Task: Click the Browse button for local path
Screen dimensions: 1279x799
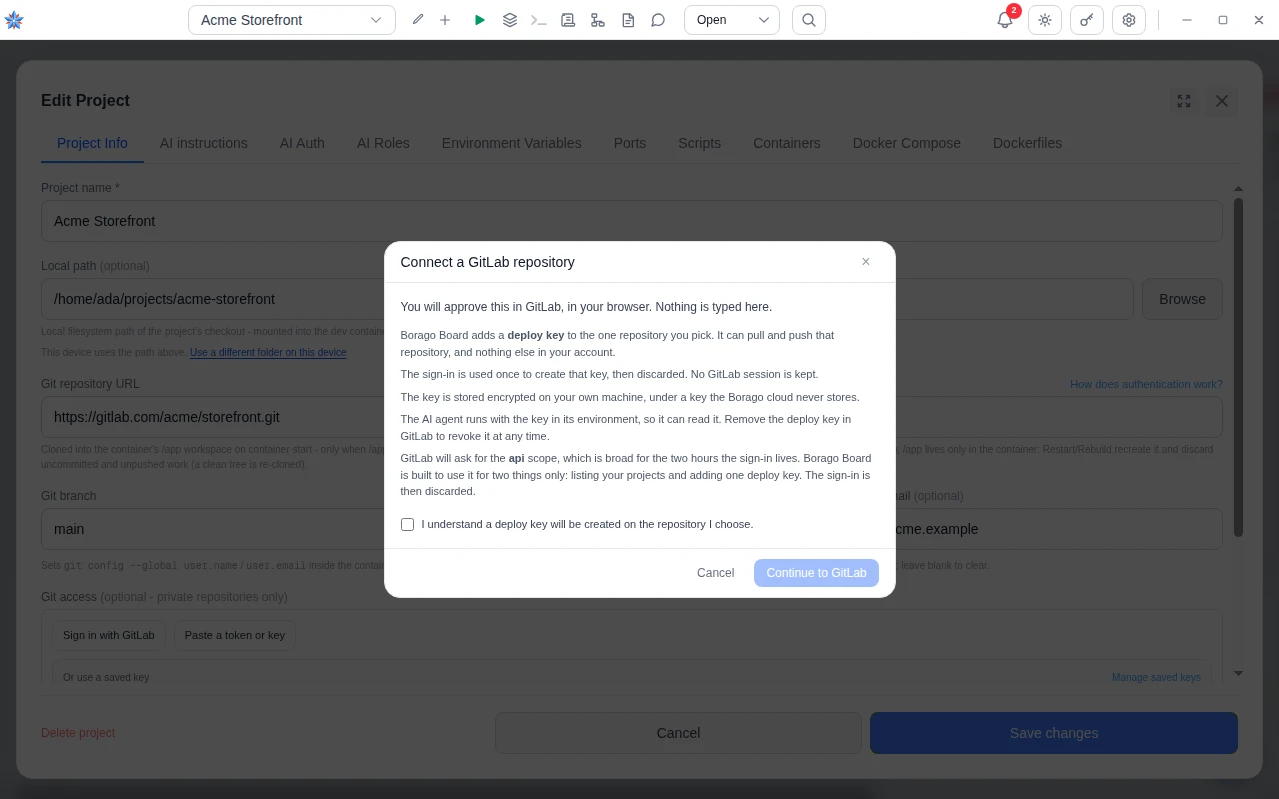Action: click(1182, 299)
